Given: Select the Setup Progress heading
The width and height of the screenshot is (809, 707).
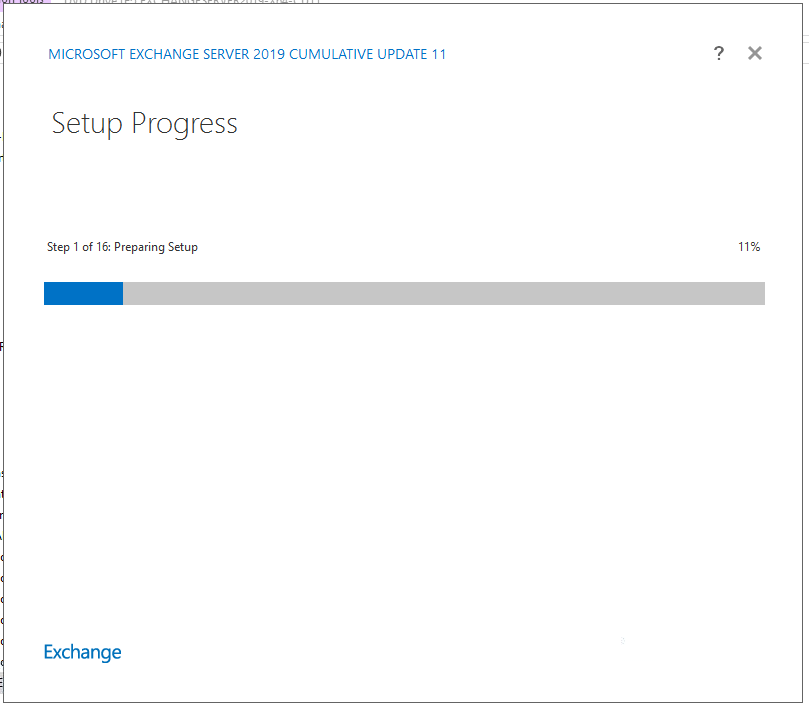Looking at the screenshot, I should click(144, 124).
